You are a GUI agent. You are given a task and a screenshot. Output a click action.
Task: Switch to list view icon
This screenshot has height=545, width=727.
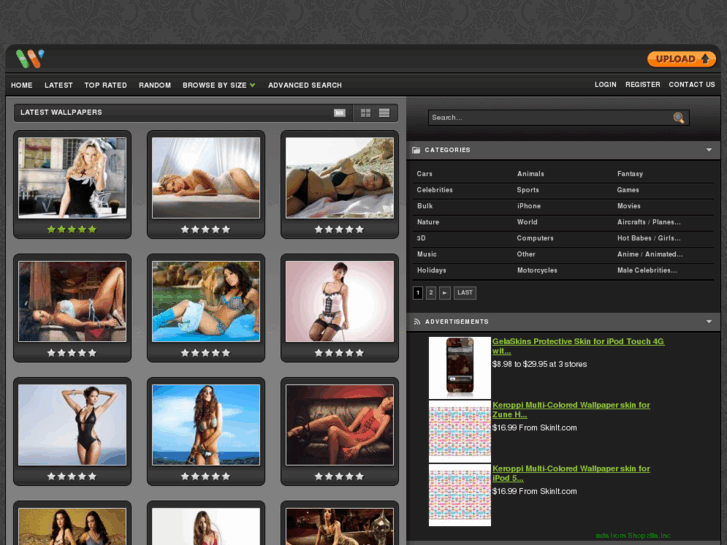click(x=384, y=113)
